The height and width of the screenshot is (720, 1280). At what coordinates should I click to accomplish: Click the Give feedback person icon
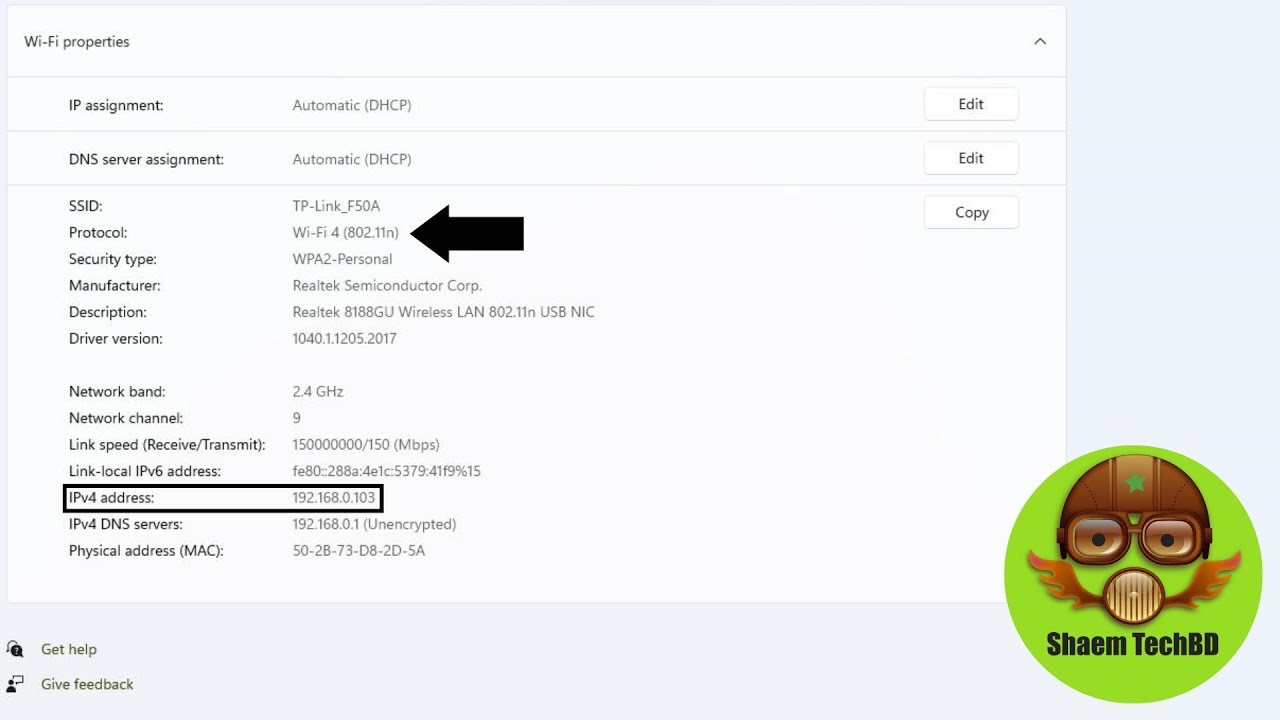(15, 684)
